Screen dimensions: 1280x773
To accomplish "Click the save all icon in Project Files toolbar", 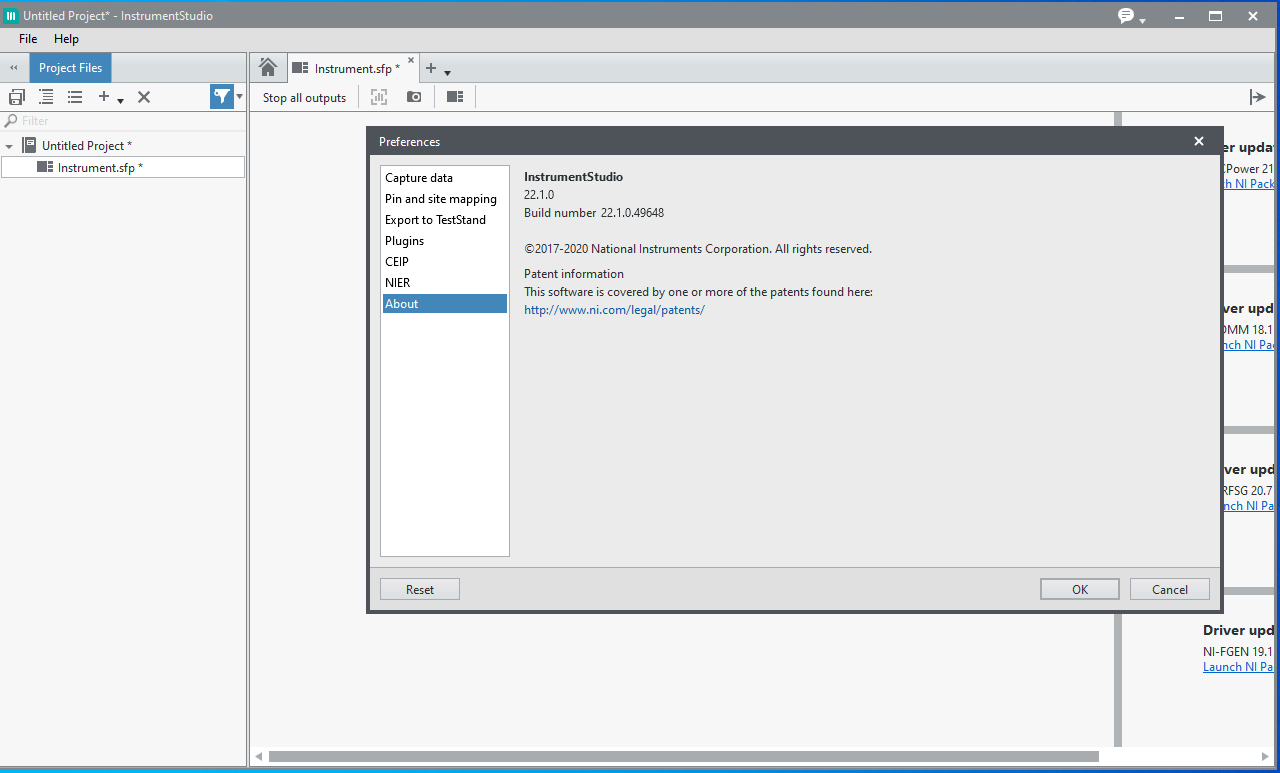I will [16, 97].
